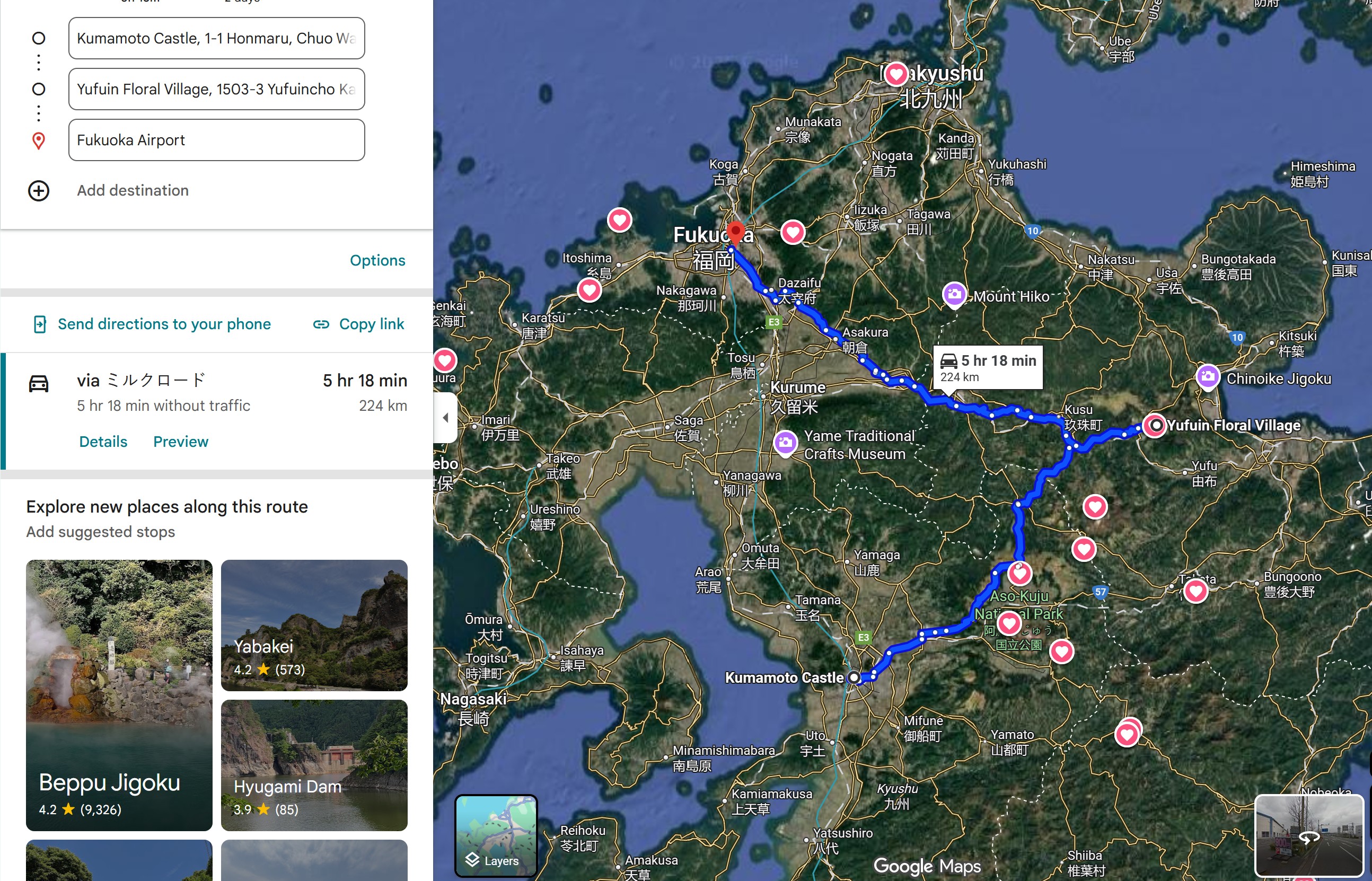This screenshot has height=881, width=1372.
Task: Open the Beppu Jigoku suggested stop card
Action: pos(119,694)
